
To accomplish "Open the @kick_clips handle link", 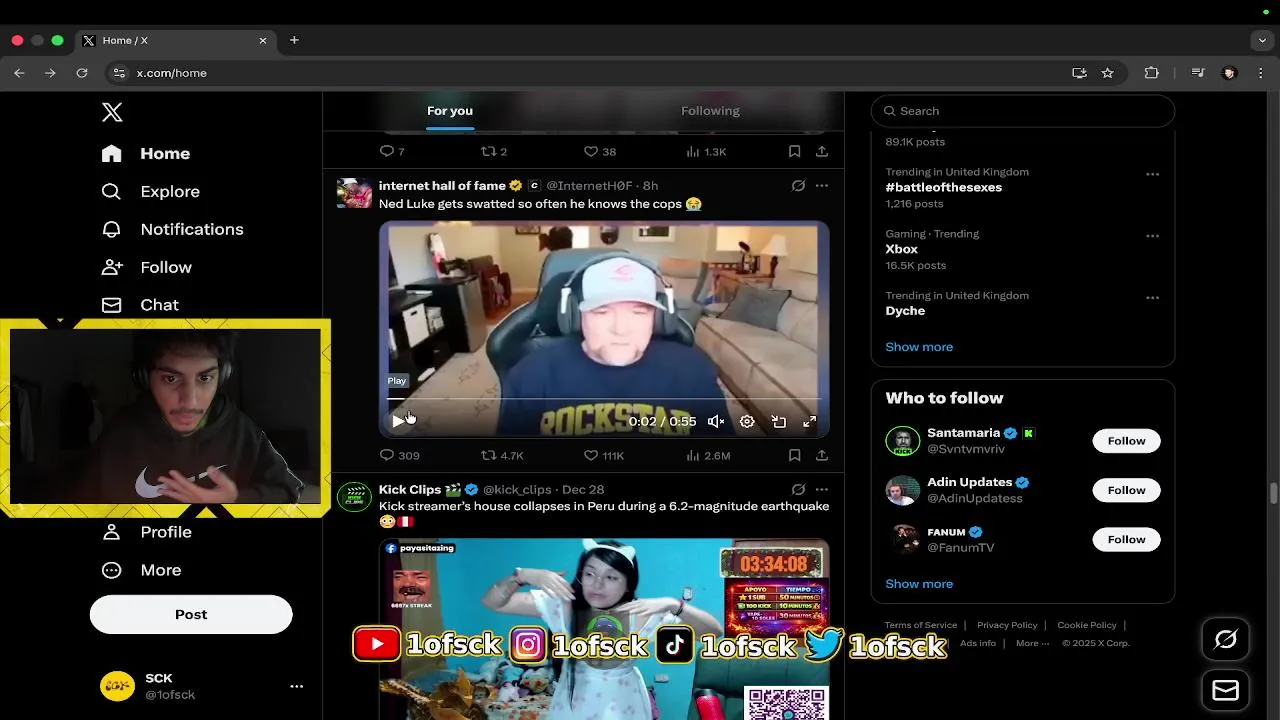I will (x=517, y=490).
